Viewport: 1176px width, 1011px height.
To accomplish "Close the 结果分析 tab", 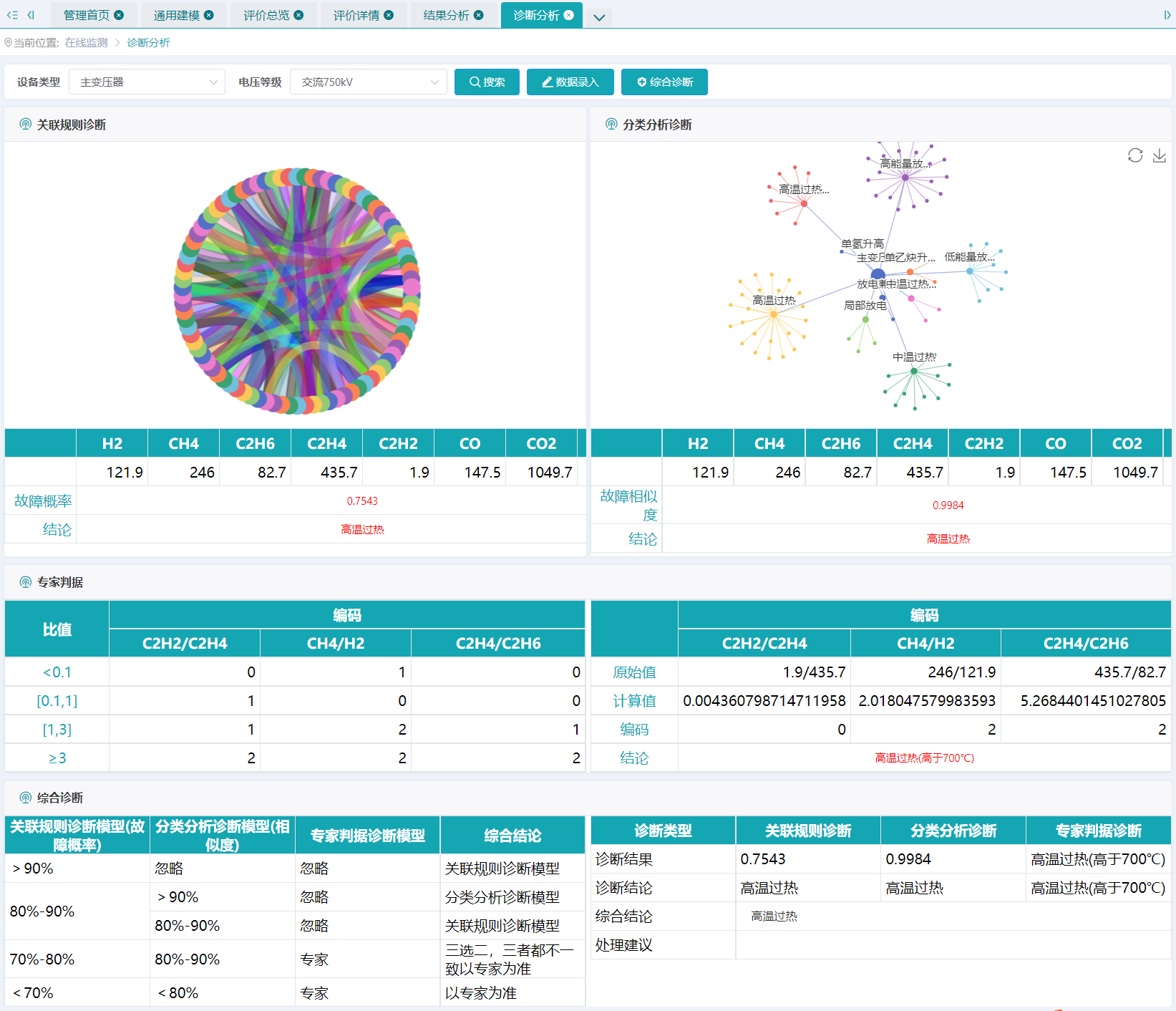I will (479, 15).
